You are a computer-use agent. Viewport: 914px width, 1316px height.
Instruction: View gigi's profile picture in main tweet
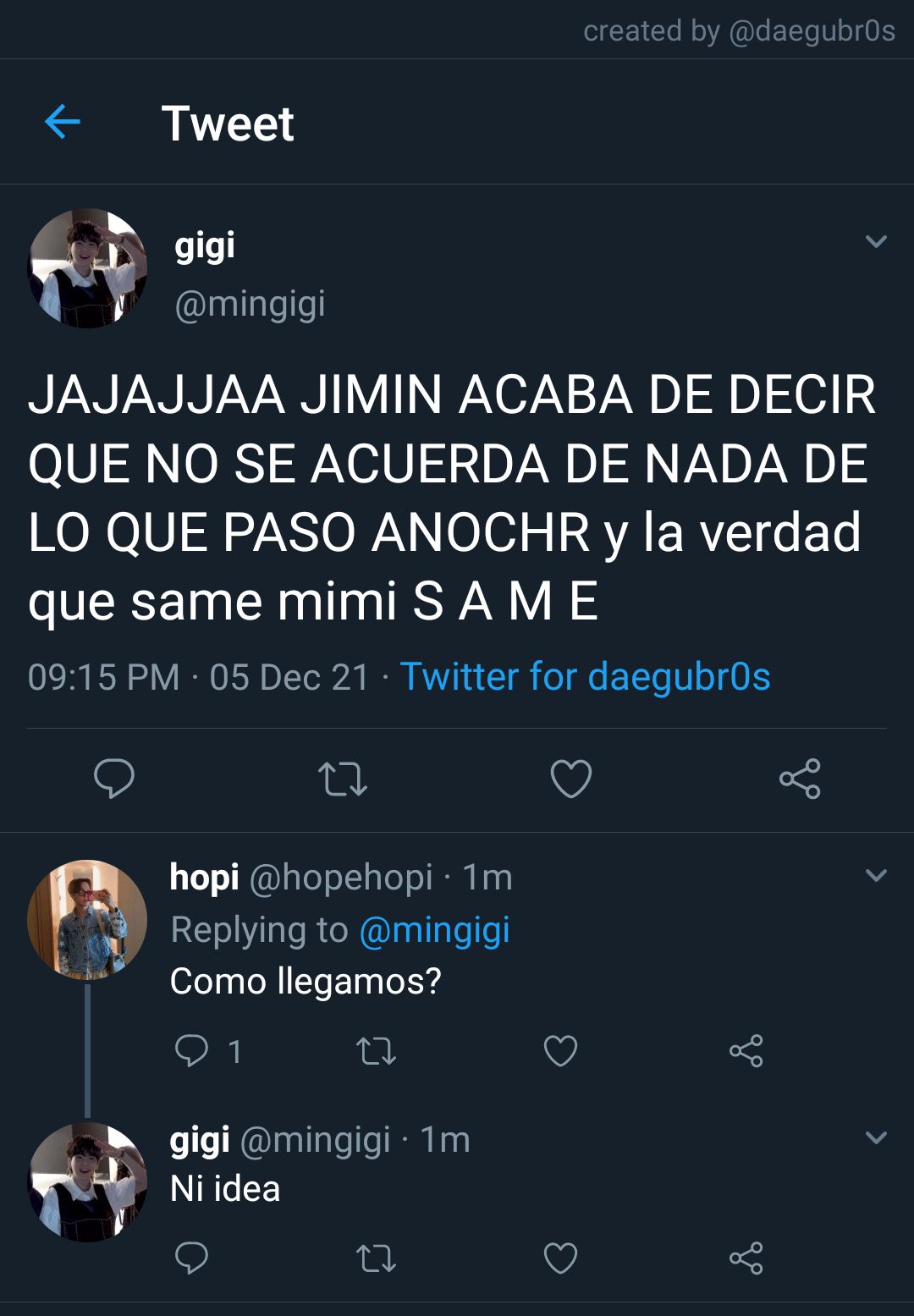[87, 268]
